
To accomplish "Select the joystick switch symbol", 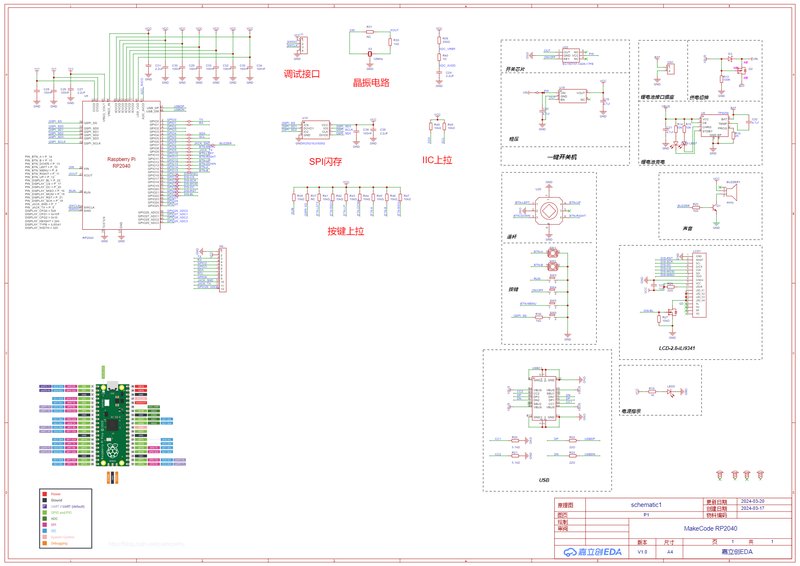I will point(549,211).
